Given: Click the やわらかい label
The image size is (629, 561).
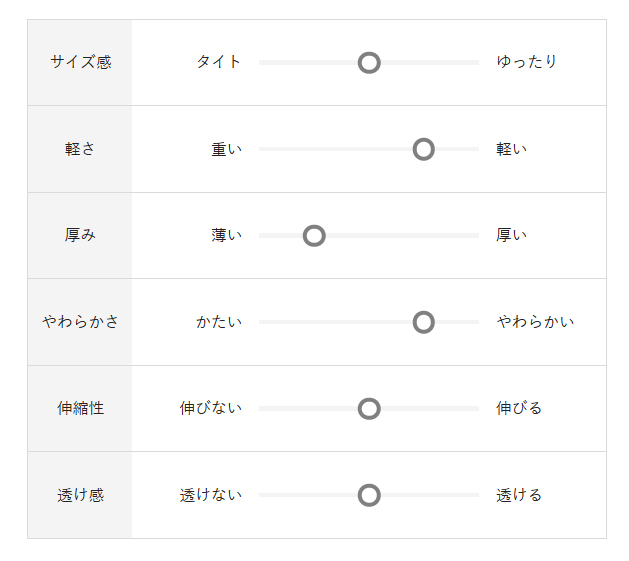Looking at the screenshot, I should [x=535, y=322].
